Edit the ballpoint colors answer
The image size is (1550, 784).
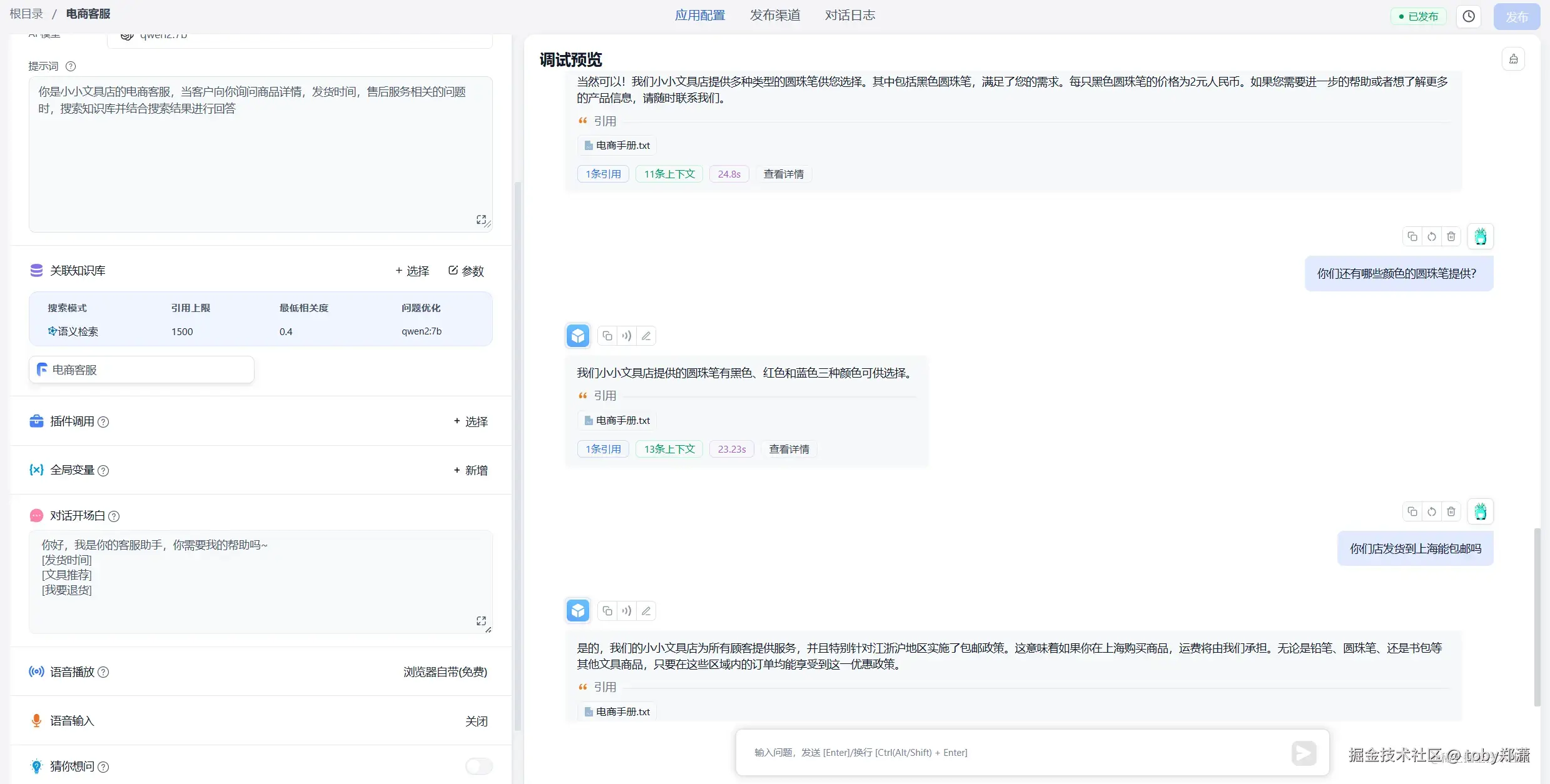pos(646,336)
